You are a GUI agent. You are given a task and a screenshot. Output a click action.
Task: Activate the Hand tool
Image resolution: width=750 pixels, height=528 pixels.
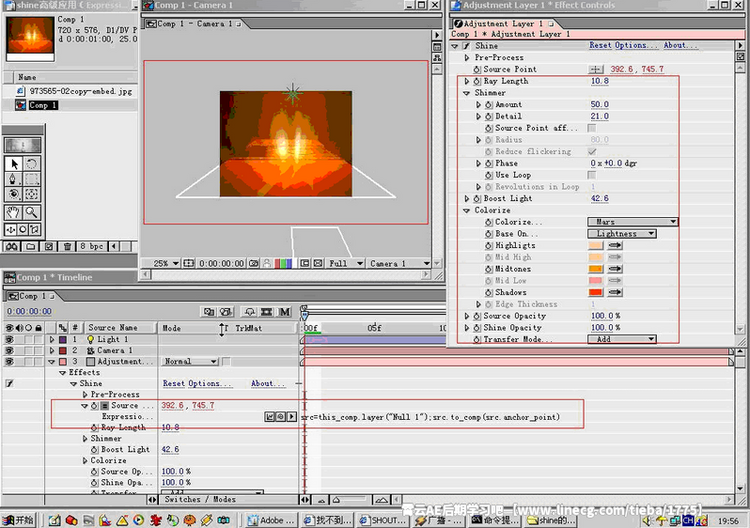pos(13,212)
